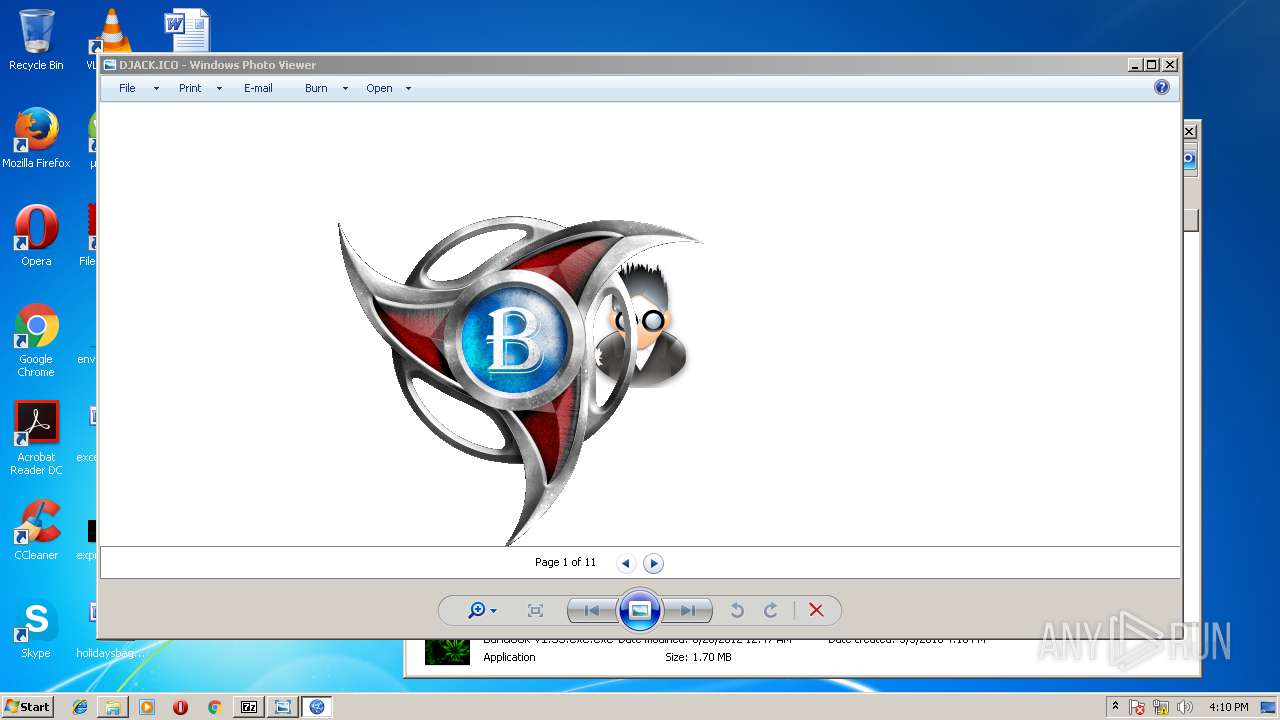Select the Word document desktop icon

[x=187, y=30]
